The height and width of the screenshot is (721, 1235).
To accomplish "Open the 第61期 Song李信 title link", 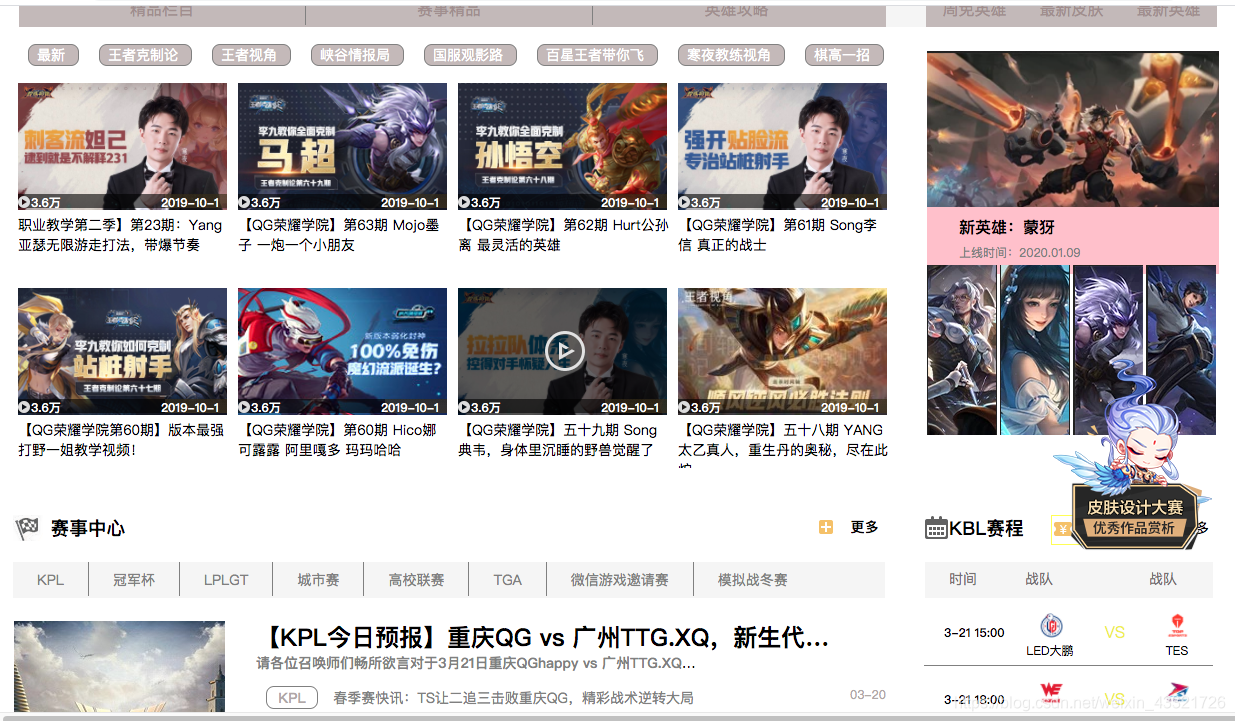I will (x=778, y=235).
